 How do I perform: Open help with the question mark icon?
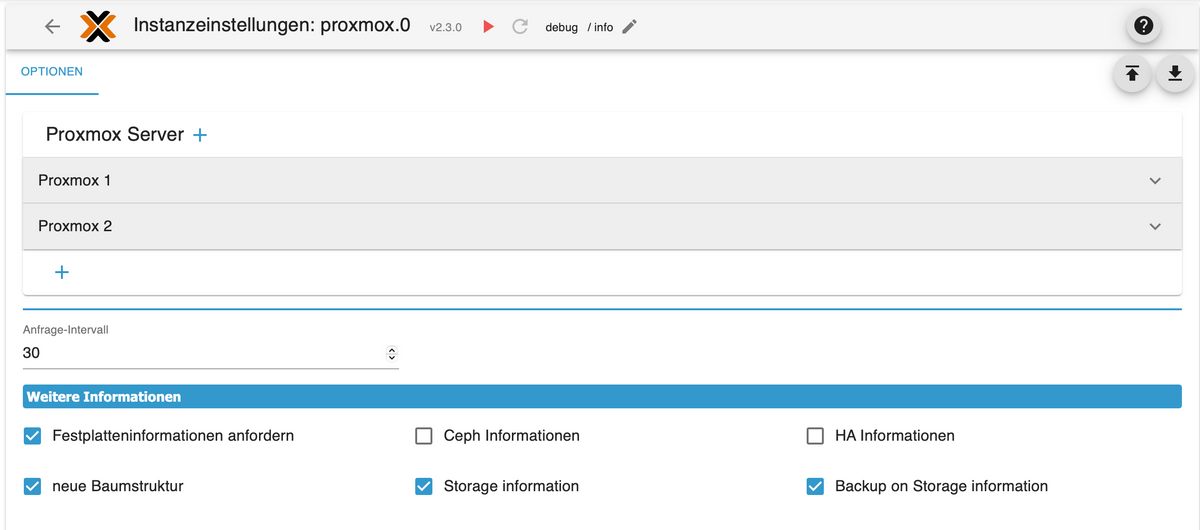tap(1144, 27)
